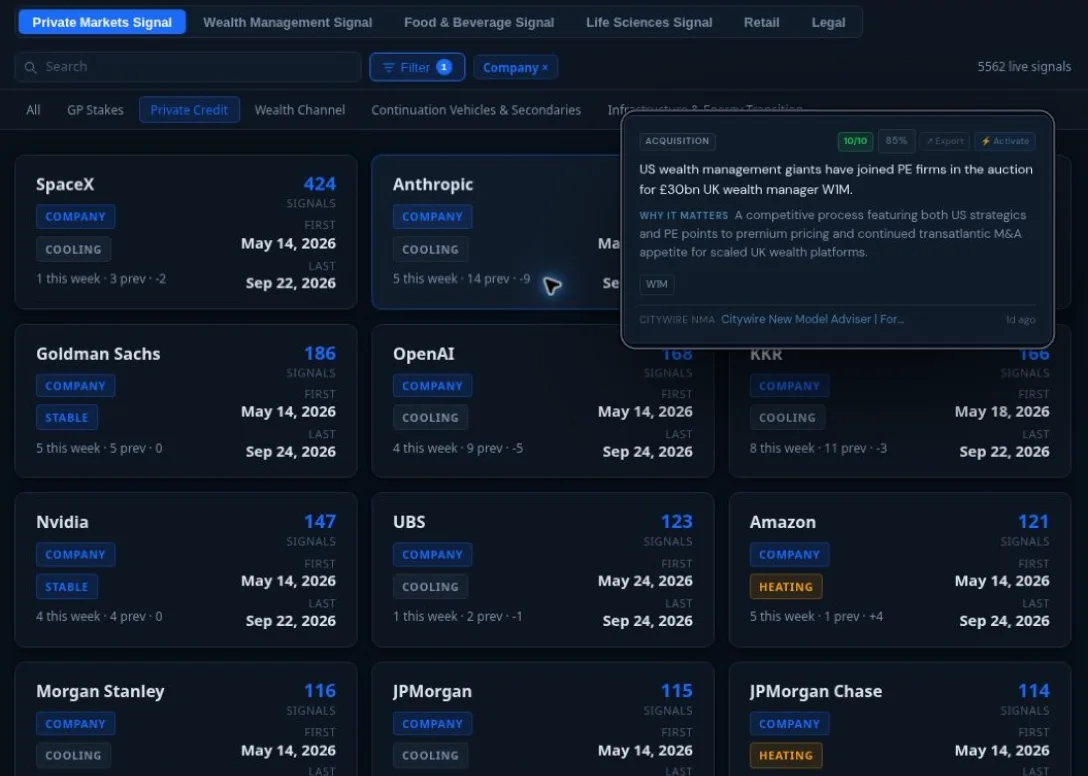Click the ACQUISITION tag in popup
This screenshot has width=1088, height=776.
pyautogui.click(x=677, y=141)
